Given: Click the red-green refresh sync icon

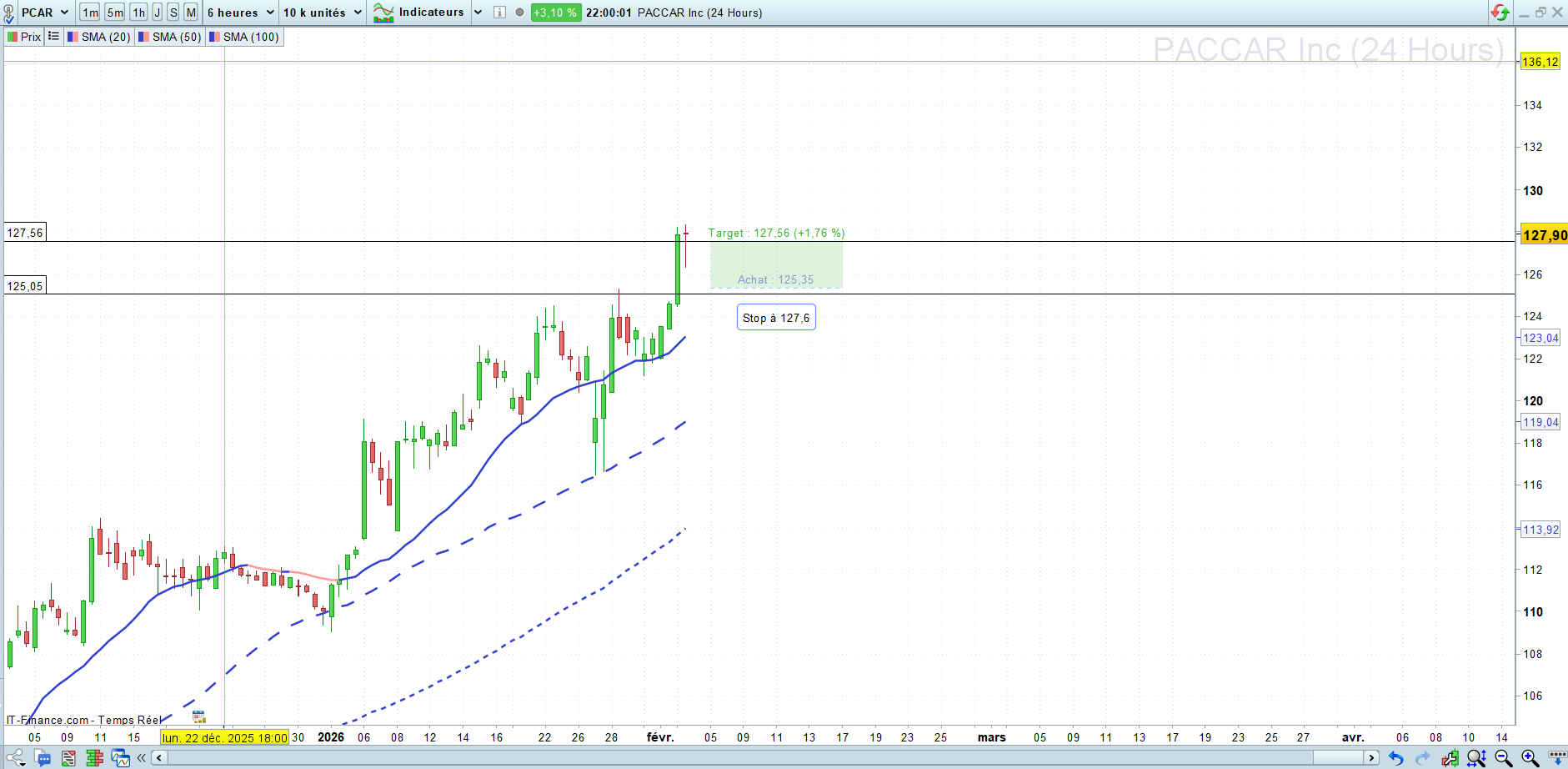Looking at the screenshot, I should (1500, 13).
